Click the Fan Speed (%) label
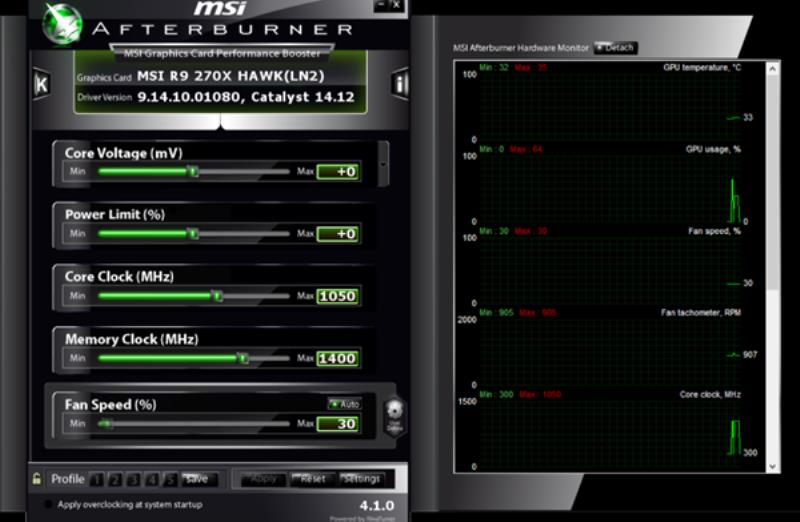This screenshot has height=522, width=800. (111, 405)
